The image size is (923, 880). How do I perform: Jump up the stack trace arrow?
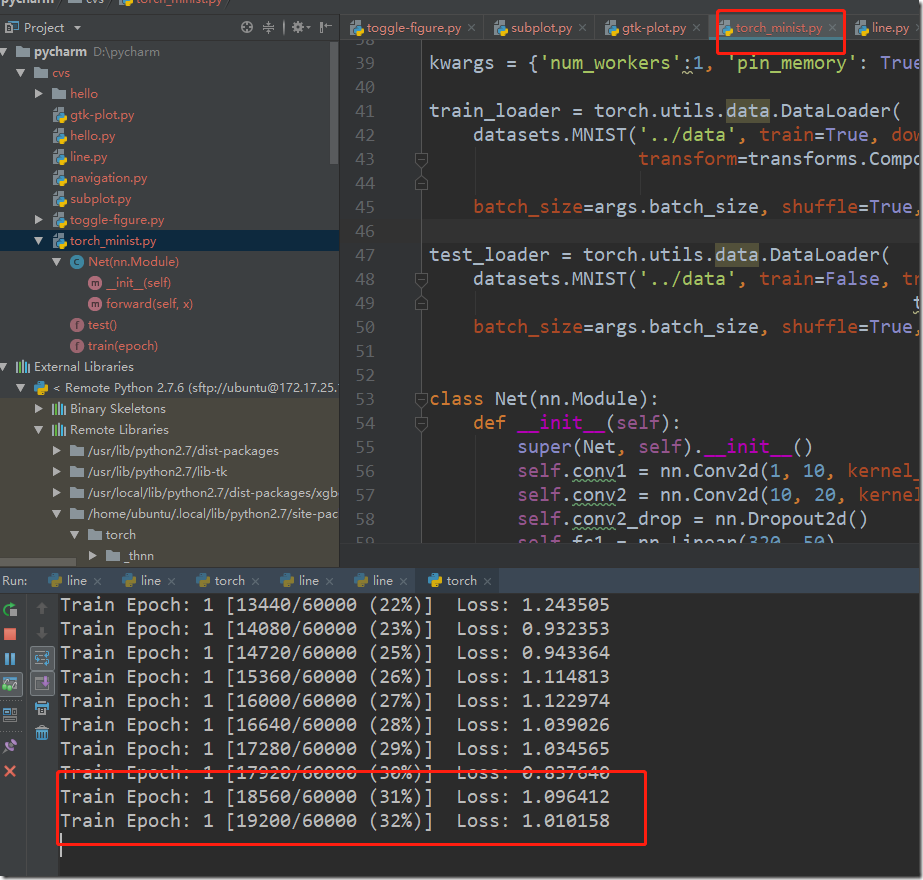(42, 608)
